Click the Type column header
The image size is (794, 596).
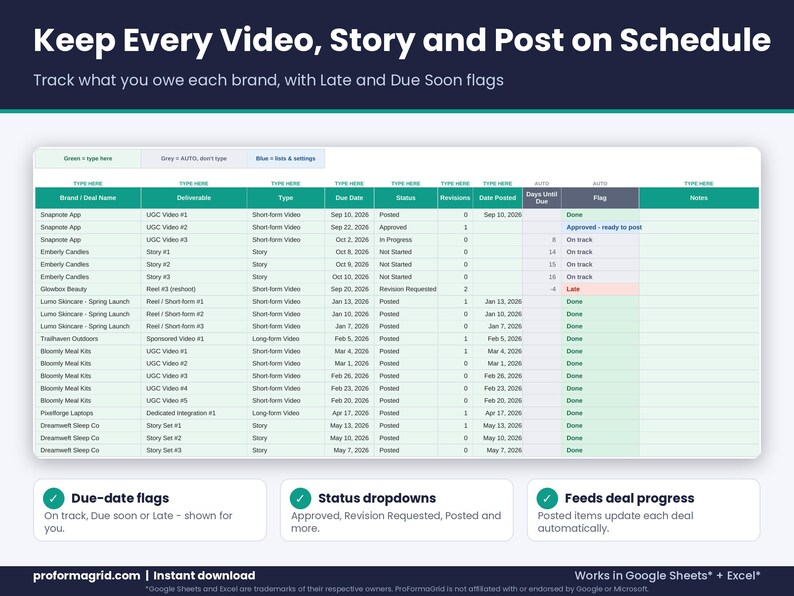286,198
